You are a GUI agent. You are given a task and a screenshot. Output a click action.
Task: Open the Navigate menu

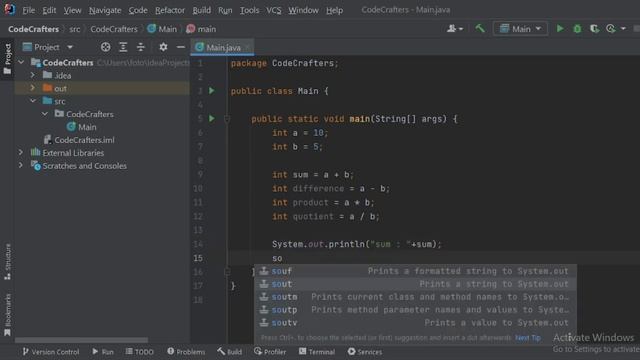click(105, 10)
